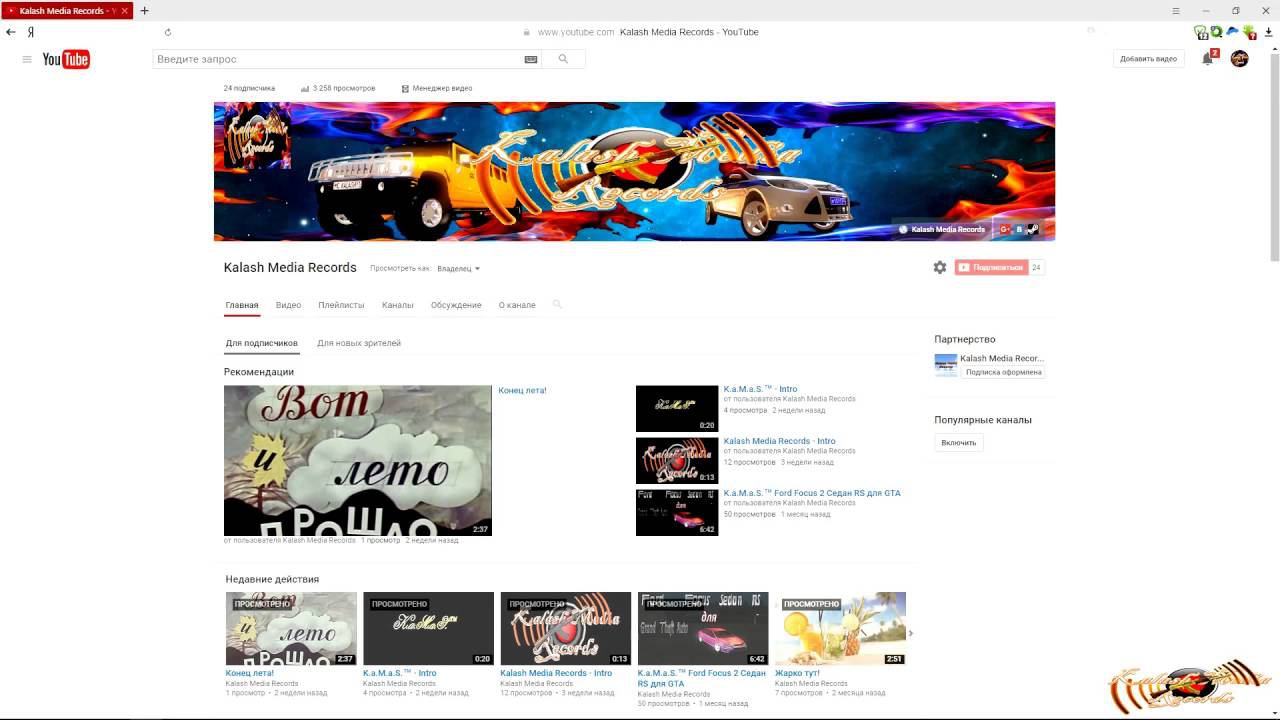Open the notifications bell
The image size is (1280, 720).
1207,59
